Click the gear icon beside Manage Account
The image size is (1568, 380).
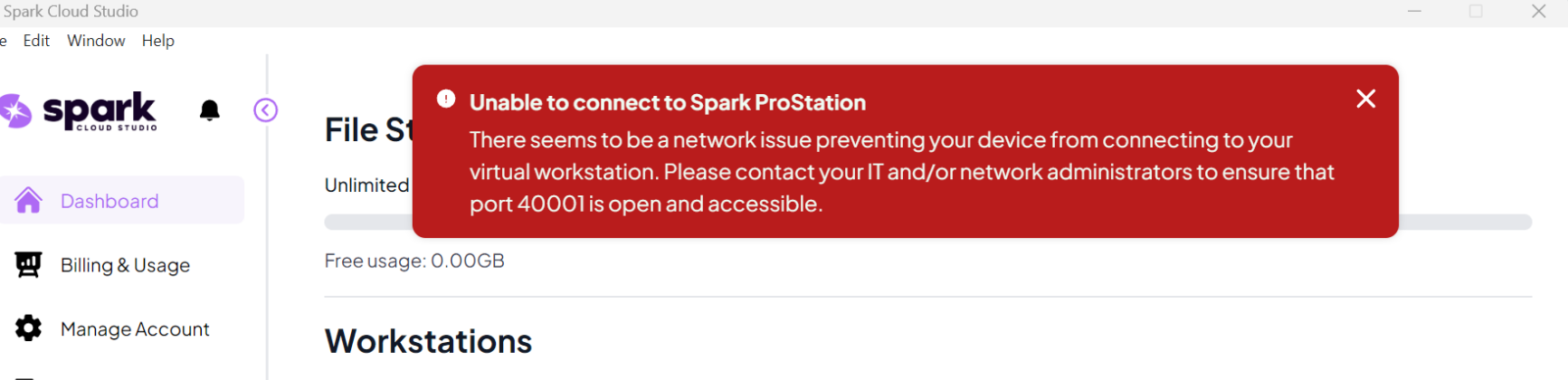tap(29, 328)
